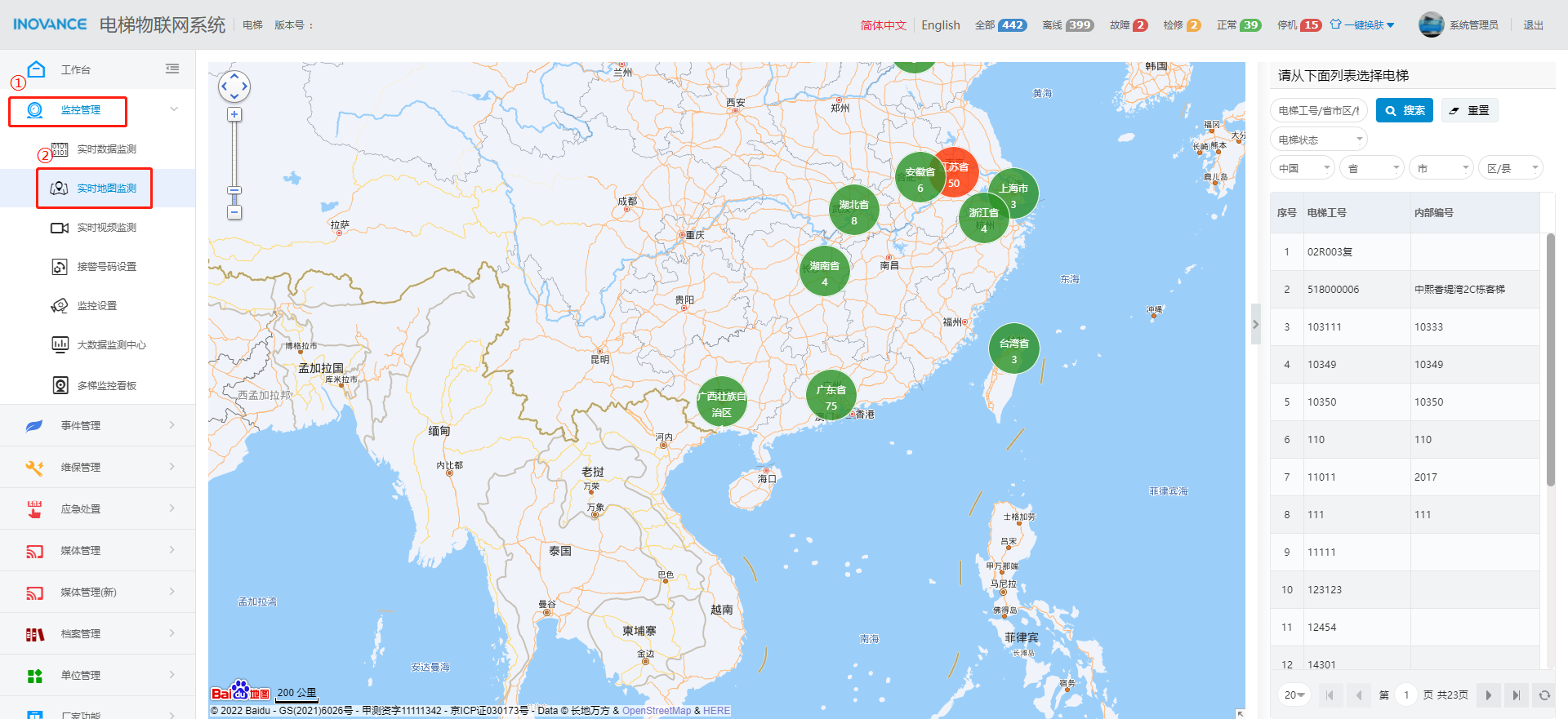The height and width of the screenshot is (719, 1568).
Task: Click the elevator list vertical scrollbar
Action: click(1550, 359)
